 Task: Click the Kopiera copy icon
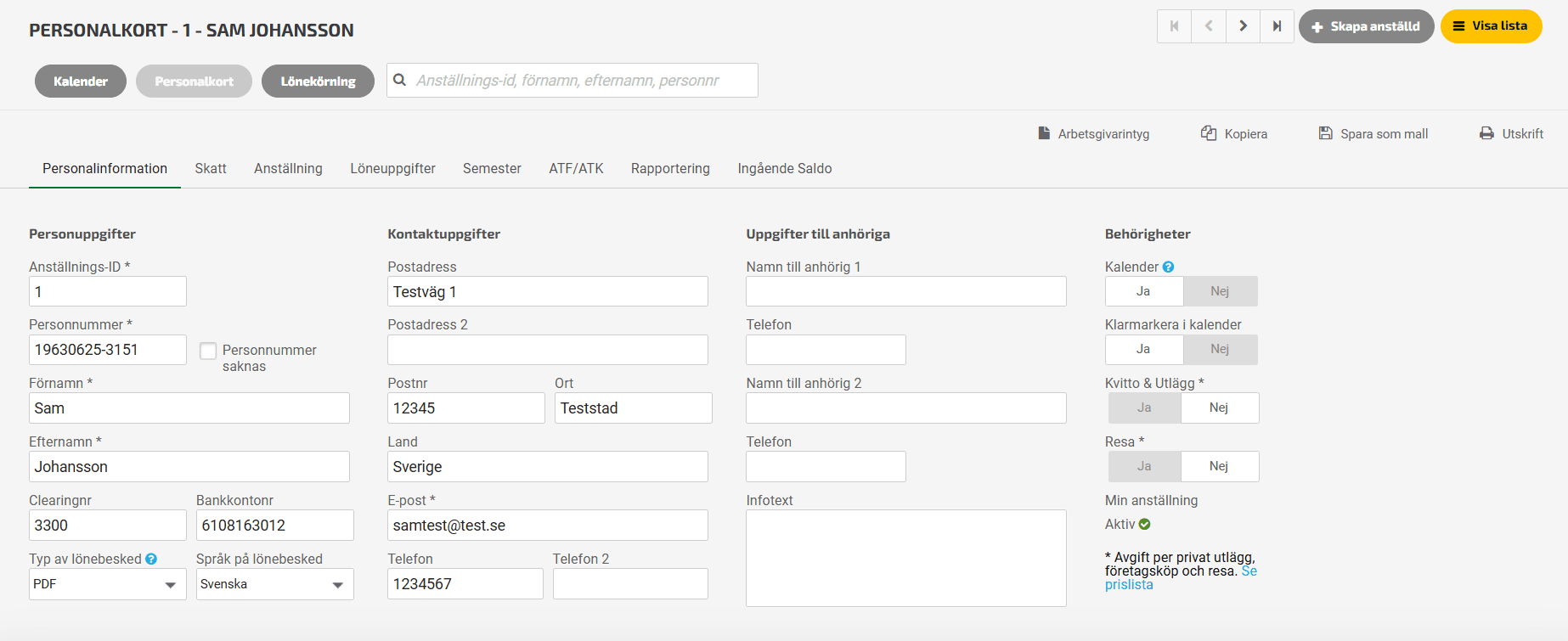[1208, 133]
